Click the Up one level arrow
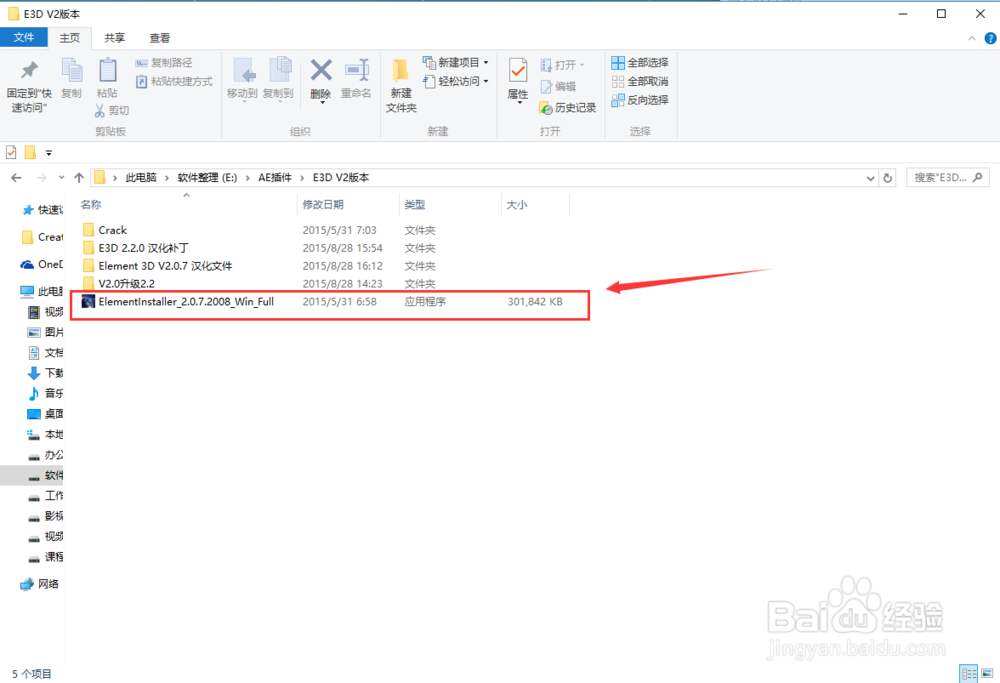The image size is (1000, 683). (79, 178)
